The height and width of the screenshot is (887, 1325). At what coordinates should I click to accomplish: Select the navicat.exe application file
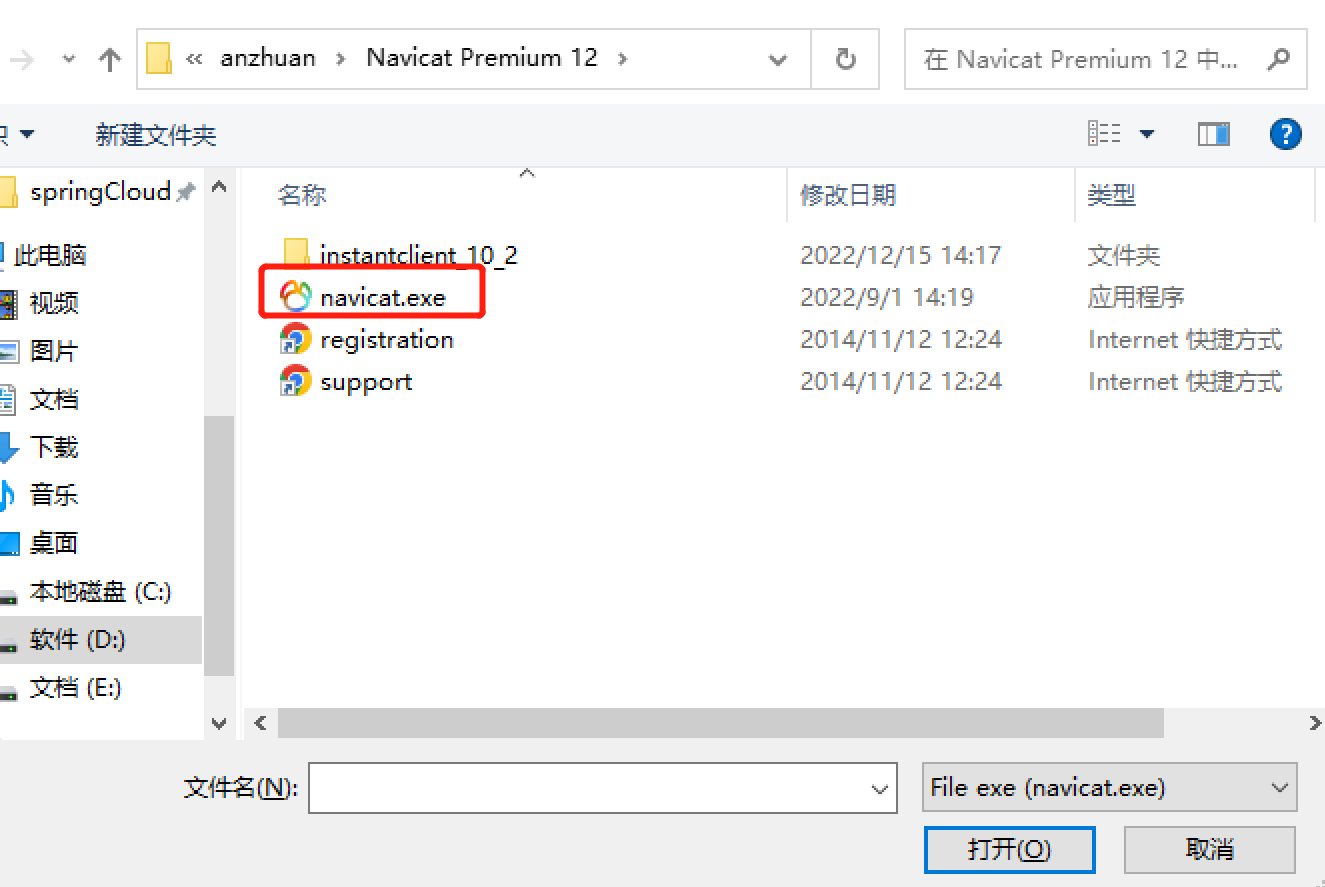382,298
